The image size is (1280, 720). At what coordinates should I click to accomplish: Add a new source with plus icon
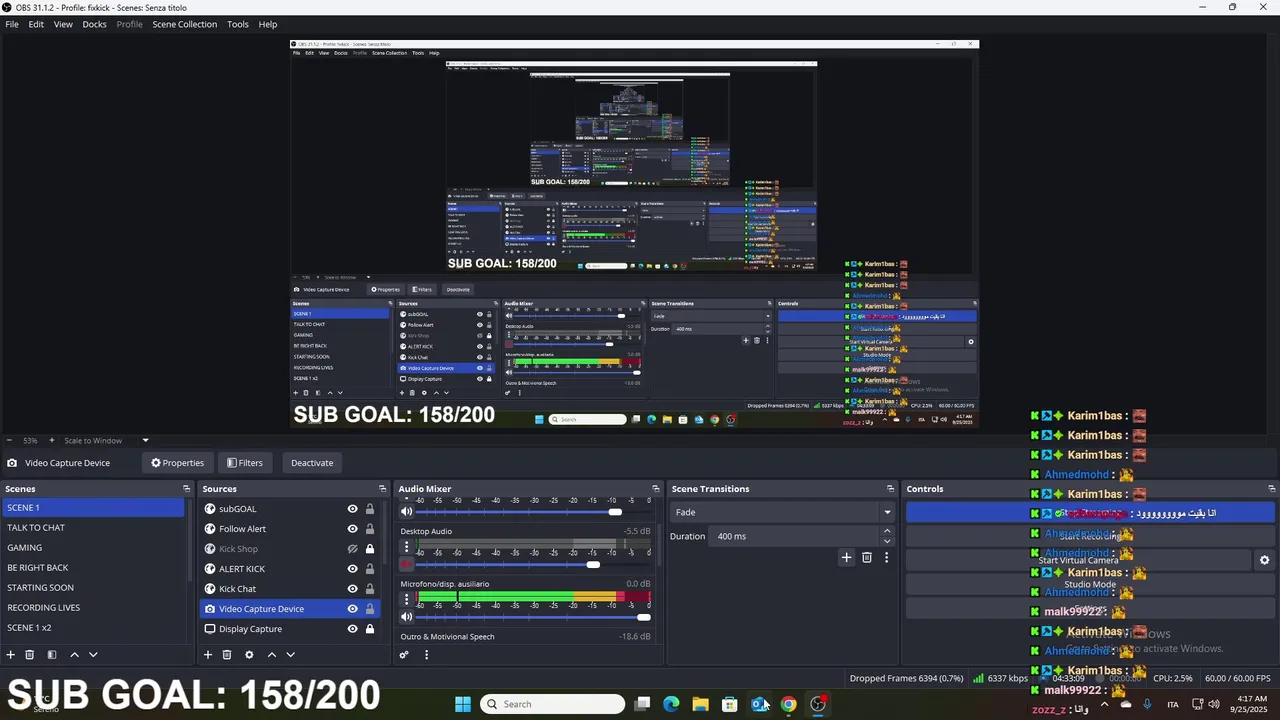(x=208, y=655)
